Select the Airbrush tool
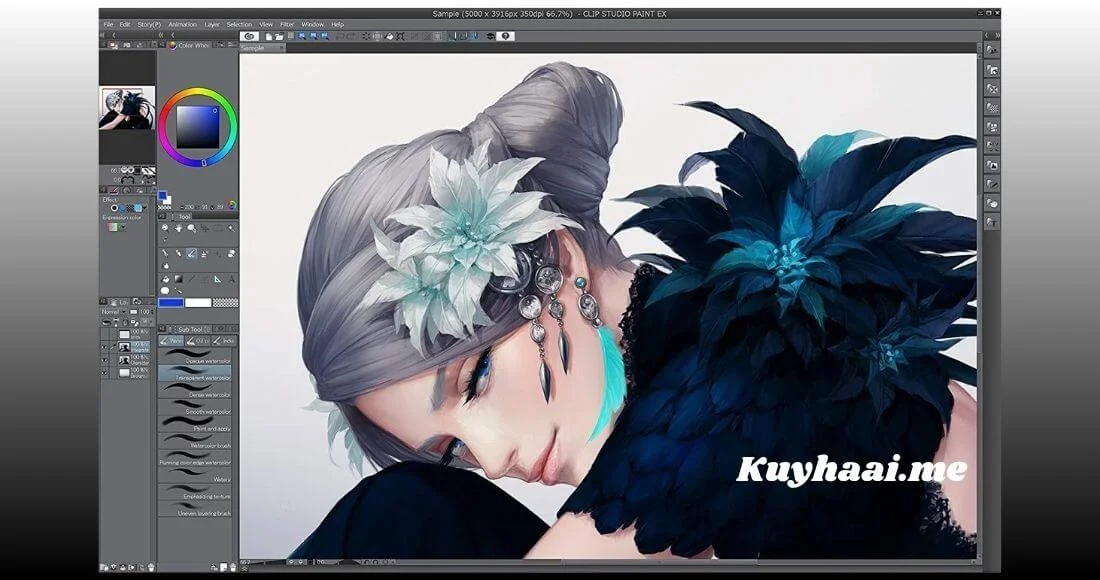The width and height of the screenshot is (1100, 580). coord(205,253)
